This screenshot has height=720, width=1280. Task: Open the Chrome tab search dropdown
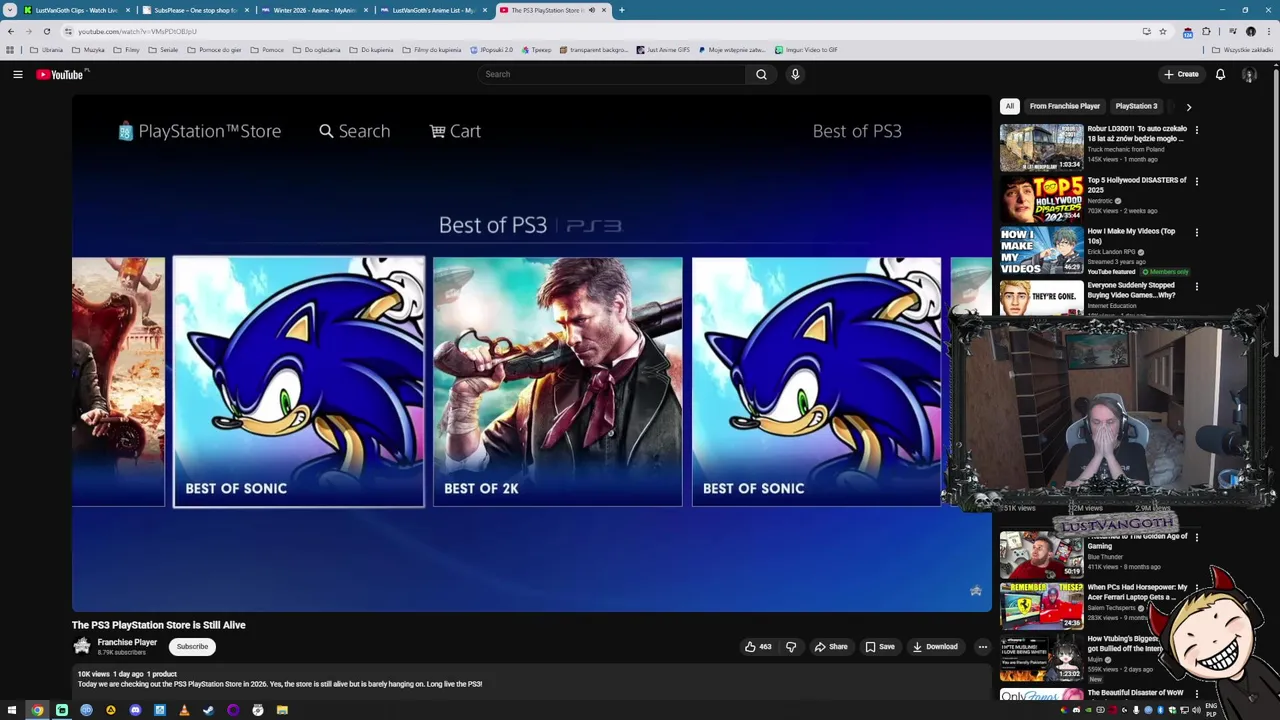pos(10,10)
